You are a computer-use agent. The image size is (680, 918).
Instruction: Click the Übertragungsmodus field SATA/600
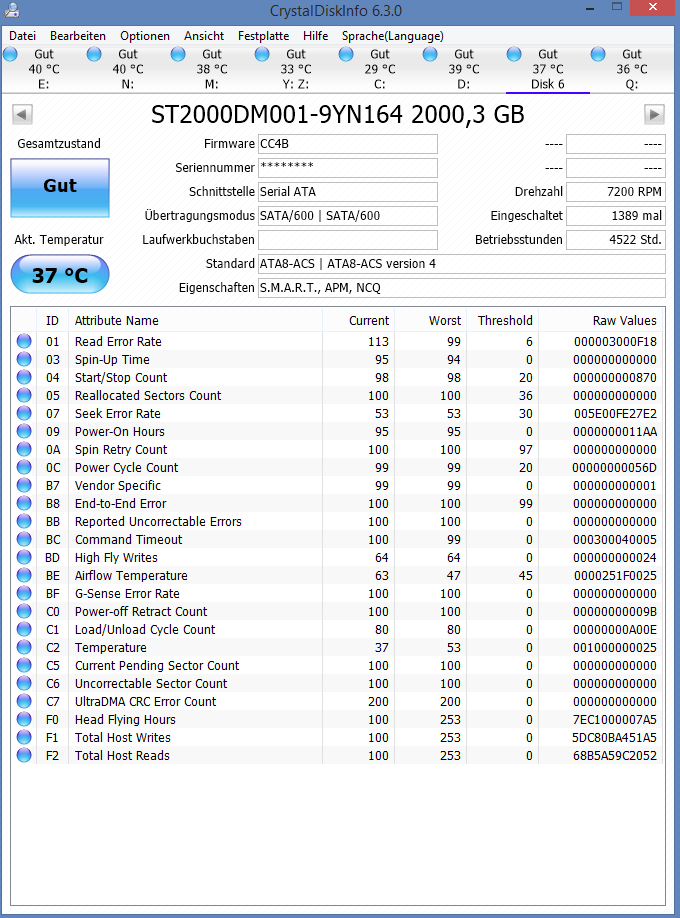pos(348,215)
